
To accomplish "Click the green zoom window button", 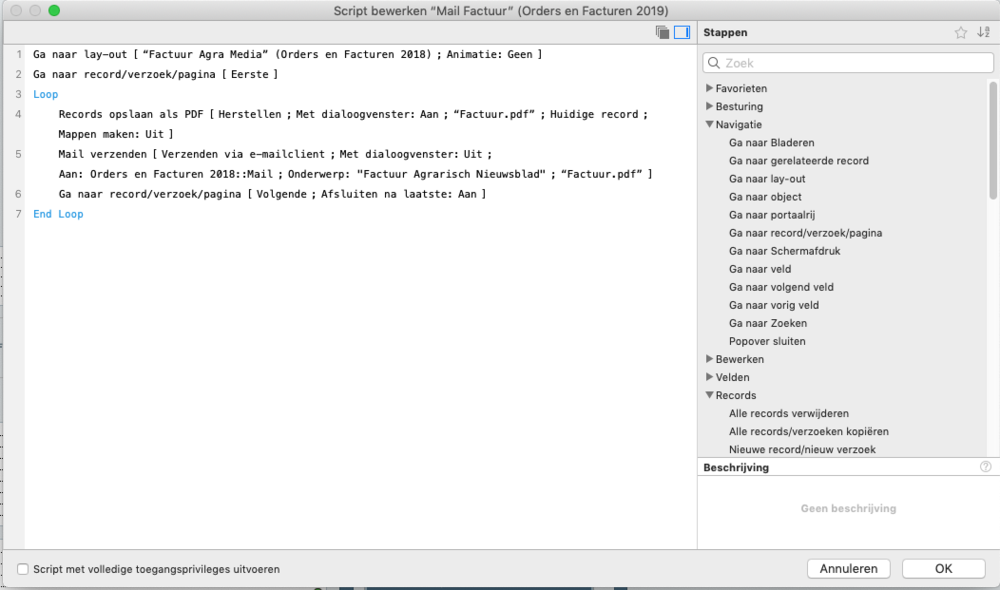I will click(x=54, y=10).
